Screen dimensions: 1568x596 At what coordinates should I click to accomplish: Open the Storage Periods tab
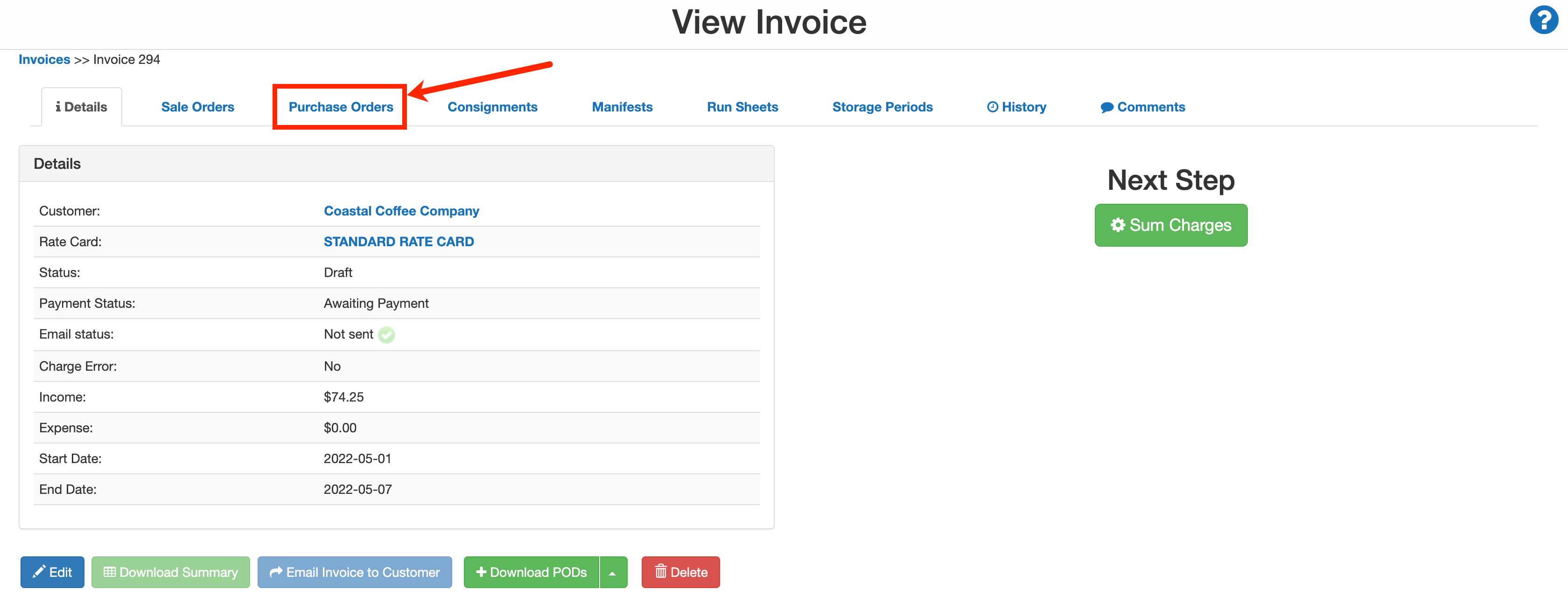tap(882, 106)
